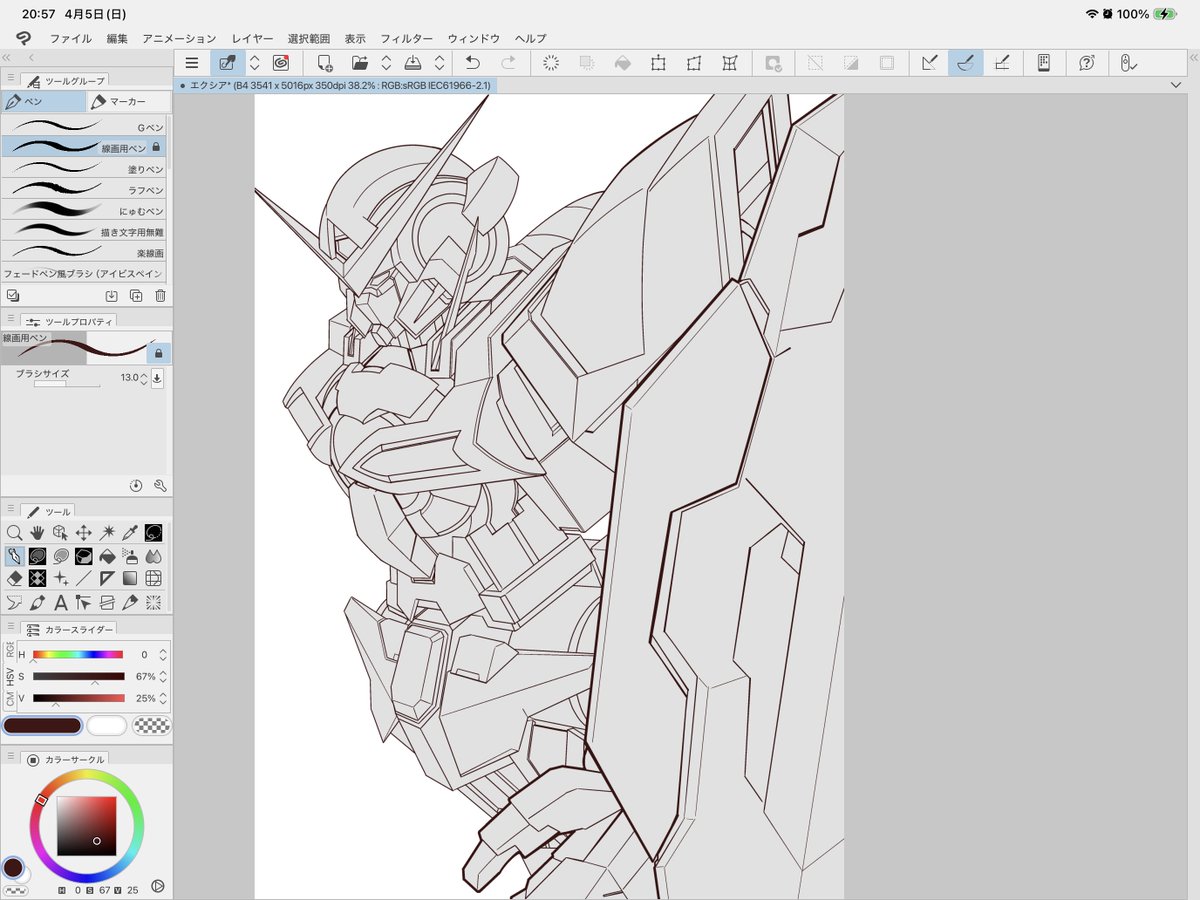Toggle the color circle mode play button

pos(157,886)
